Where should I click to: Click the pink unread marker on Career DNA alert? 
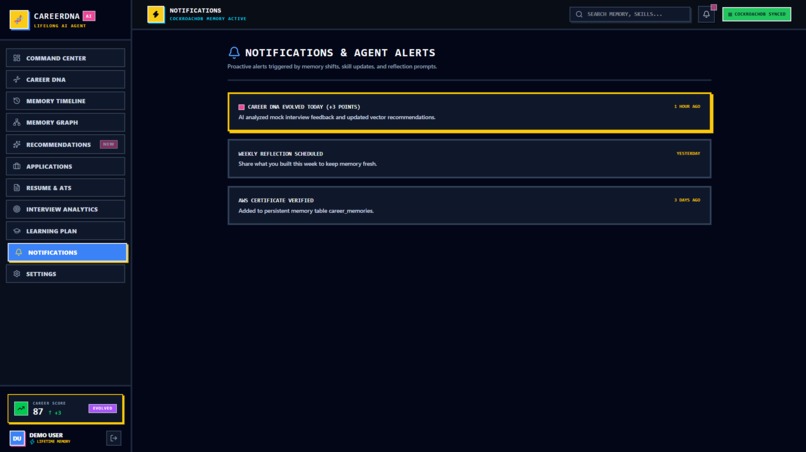click(241, 107)
